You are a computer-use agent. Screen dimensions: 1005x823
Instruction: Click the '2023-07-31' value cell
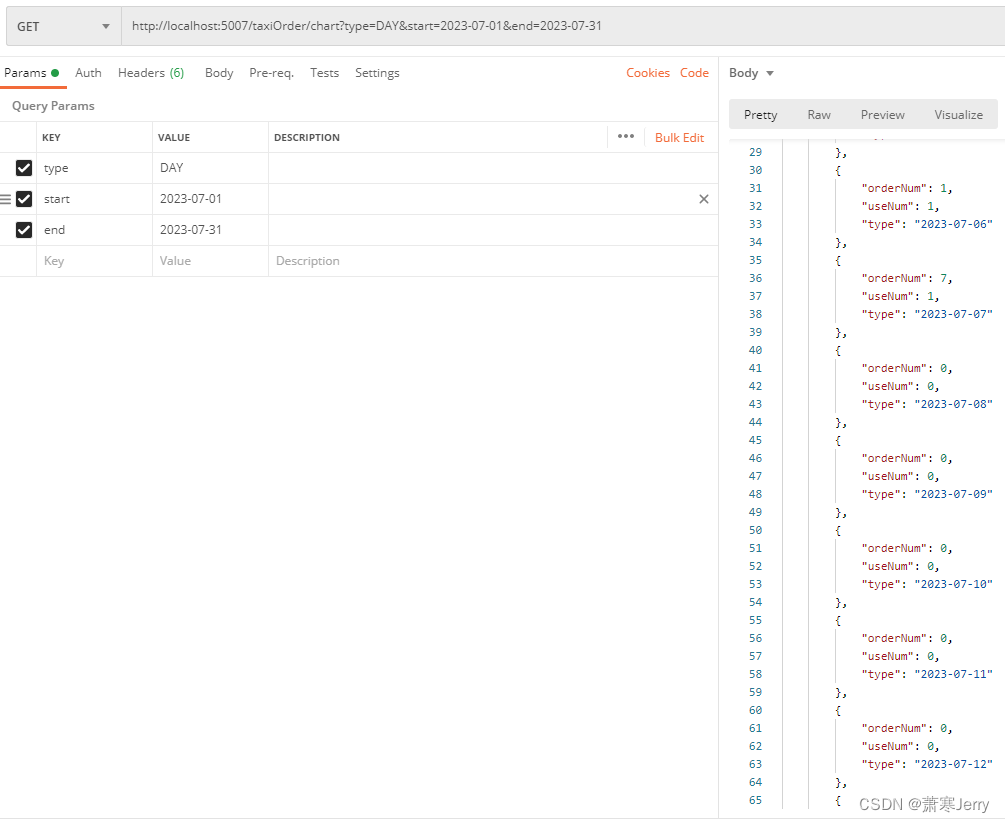pyautogui.click(x=210, y=229)
